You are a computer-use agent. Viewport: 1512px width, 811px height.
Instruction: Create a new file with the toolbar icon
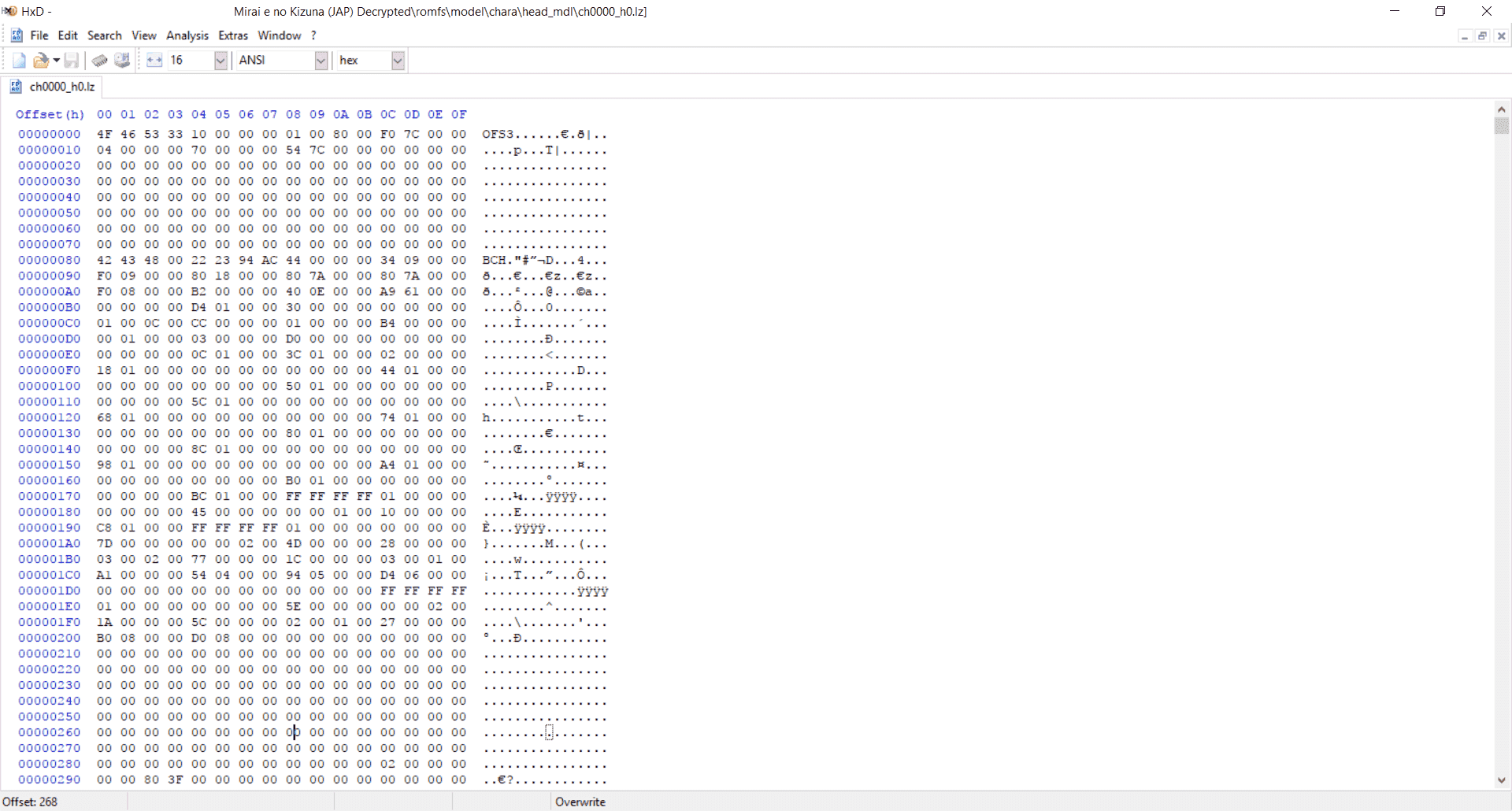(x=19, y=61)
